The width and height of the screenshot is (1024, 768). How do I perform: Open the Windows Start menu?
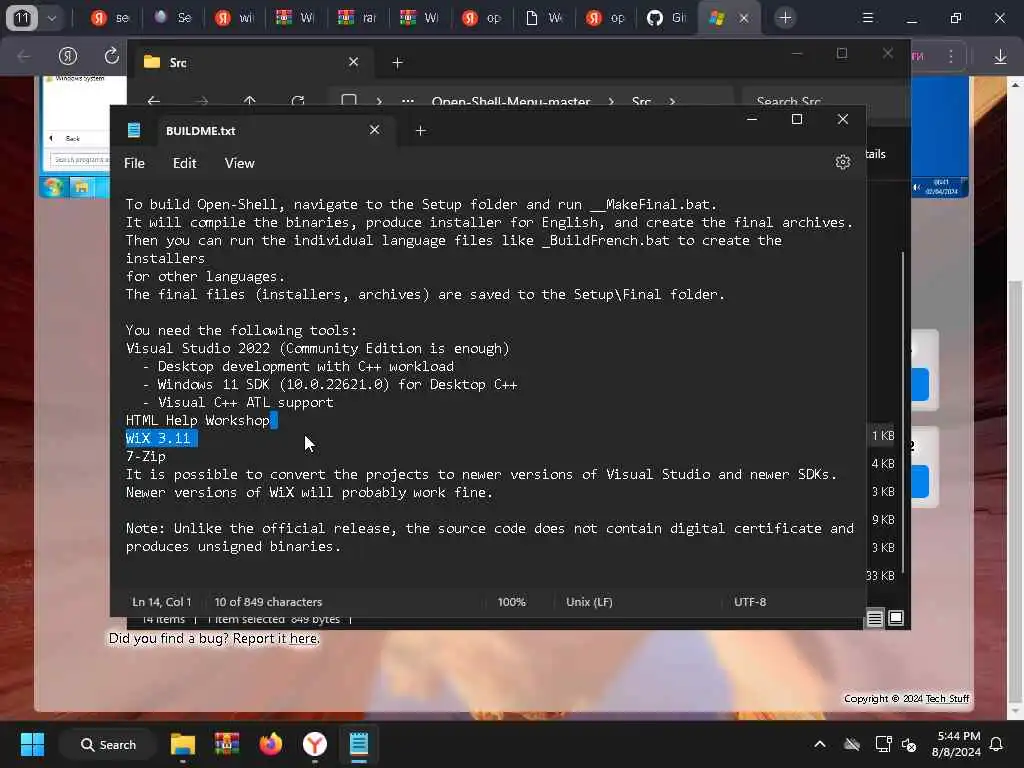coord(32,744)
